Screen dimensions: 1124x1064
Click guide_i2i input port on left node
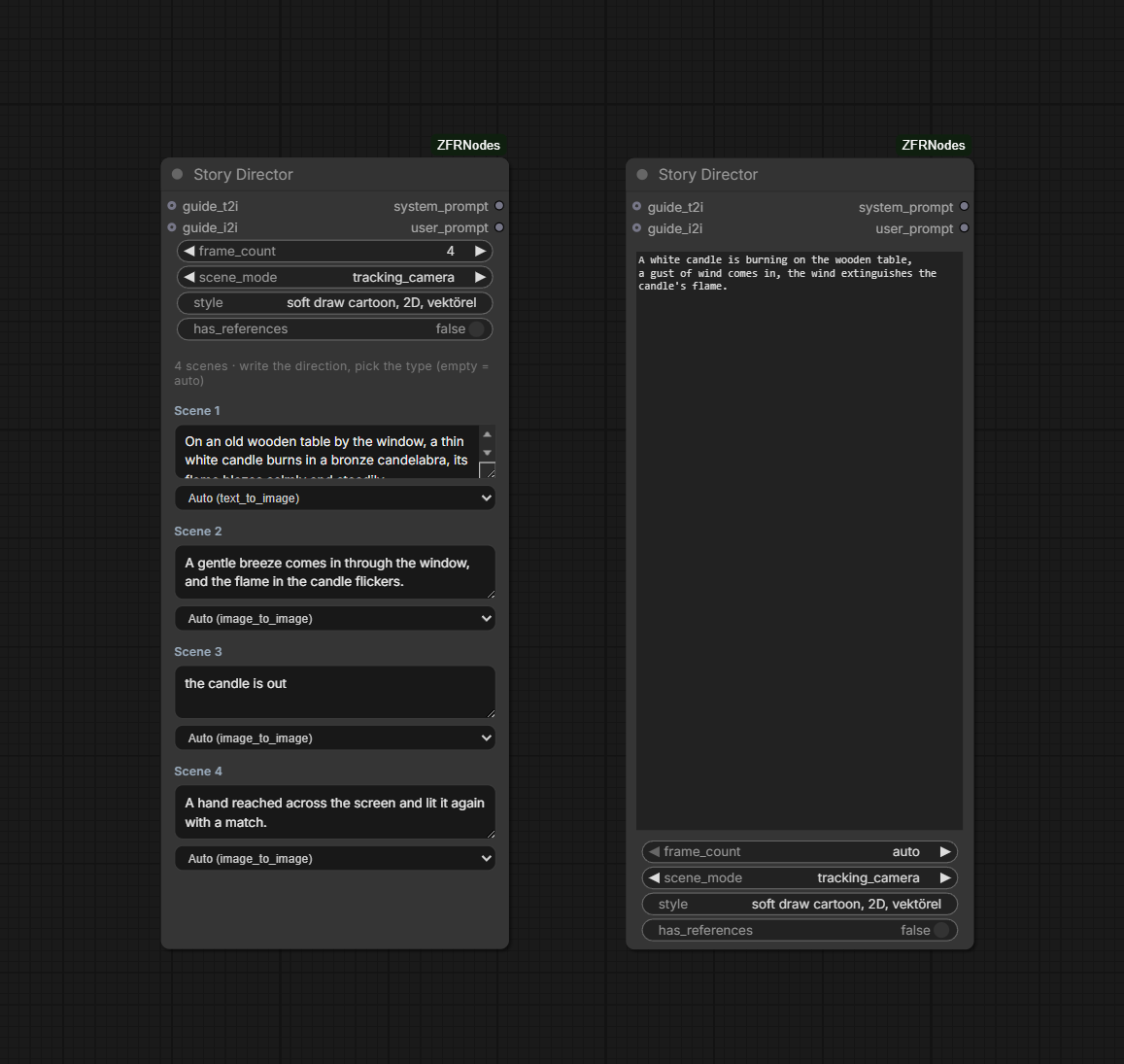tap(172, 227)
